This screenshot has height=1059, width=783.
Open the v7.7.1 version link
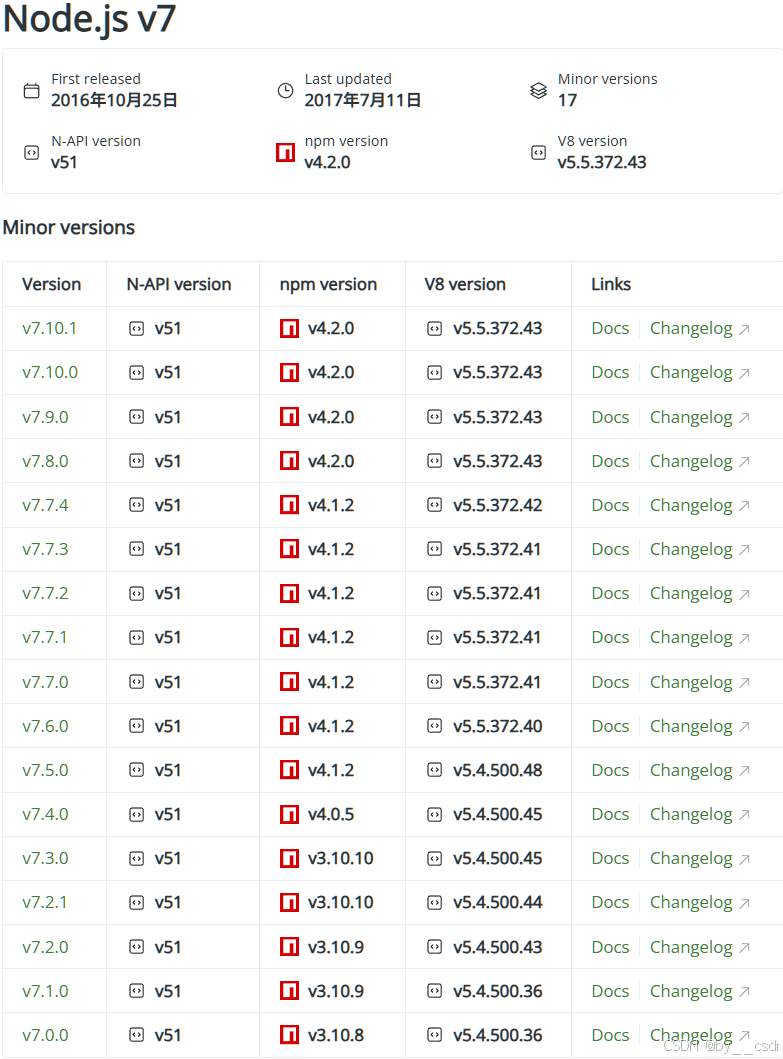[x=45, y=638]
